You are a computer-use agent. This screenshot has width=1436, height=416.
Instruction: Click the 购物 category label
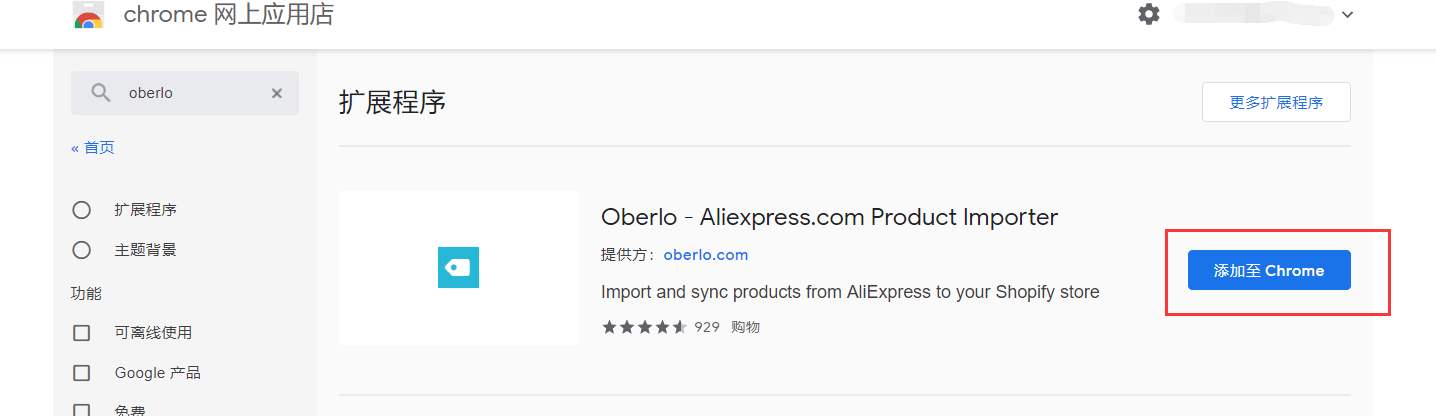(745, 327)
